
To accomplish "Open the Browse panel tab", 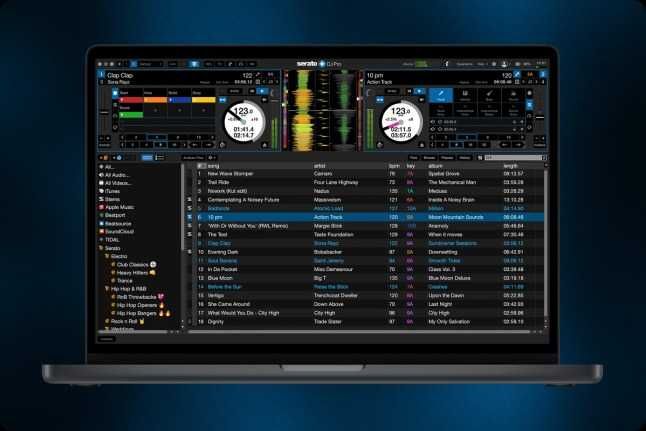I will click(x=429, y=158).
